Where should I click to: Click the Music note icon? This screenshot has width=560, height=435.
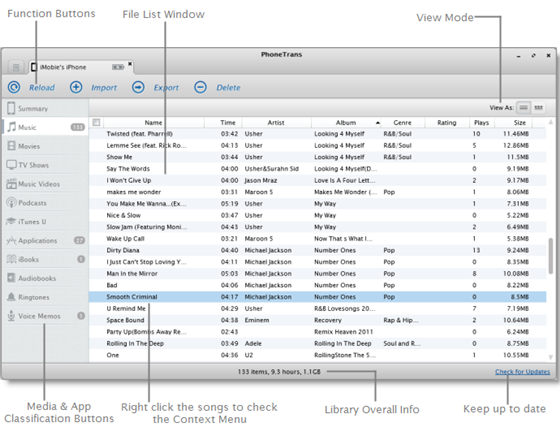tap(12, 127)
